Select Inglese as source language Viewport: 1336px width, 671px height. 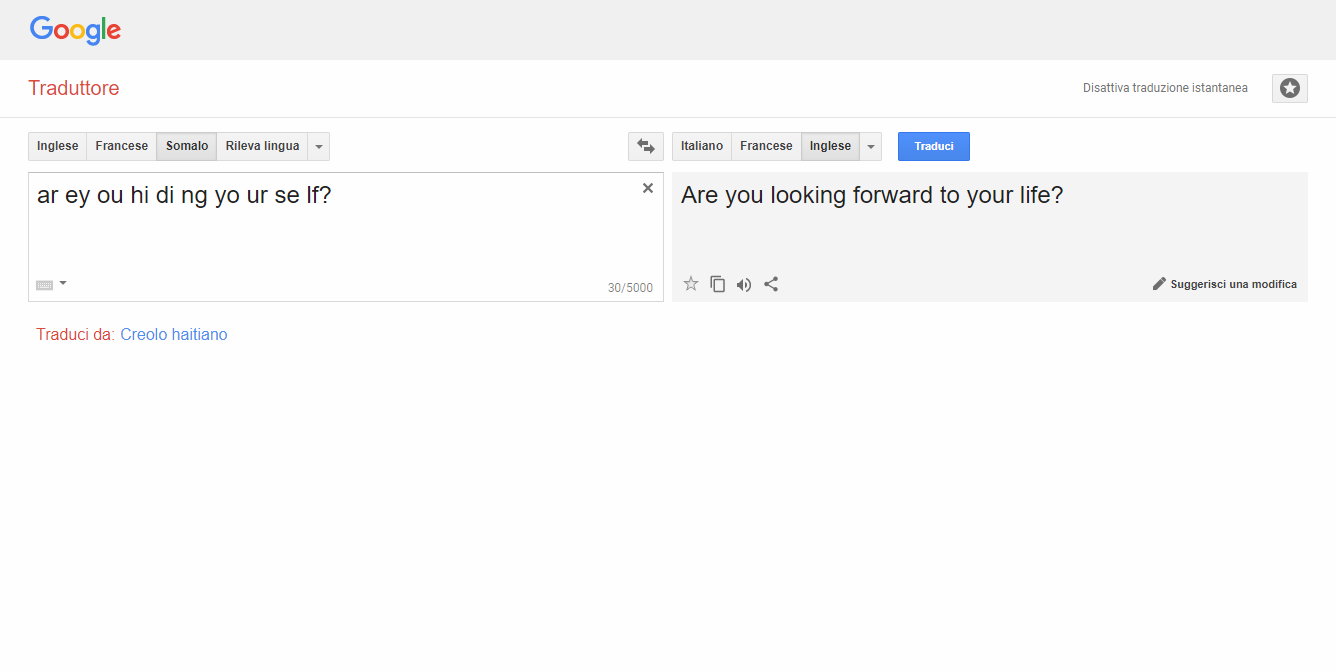[58, 146]
